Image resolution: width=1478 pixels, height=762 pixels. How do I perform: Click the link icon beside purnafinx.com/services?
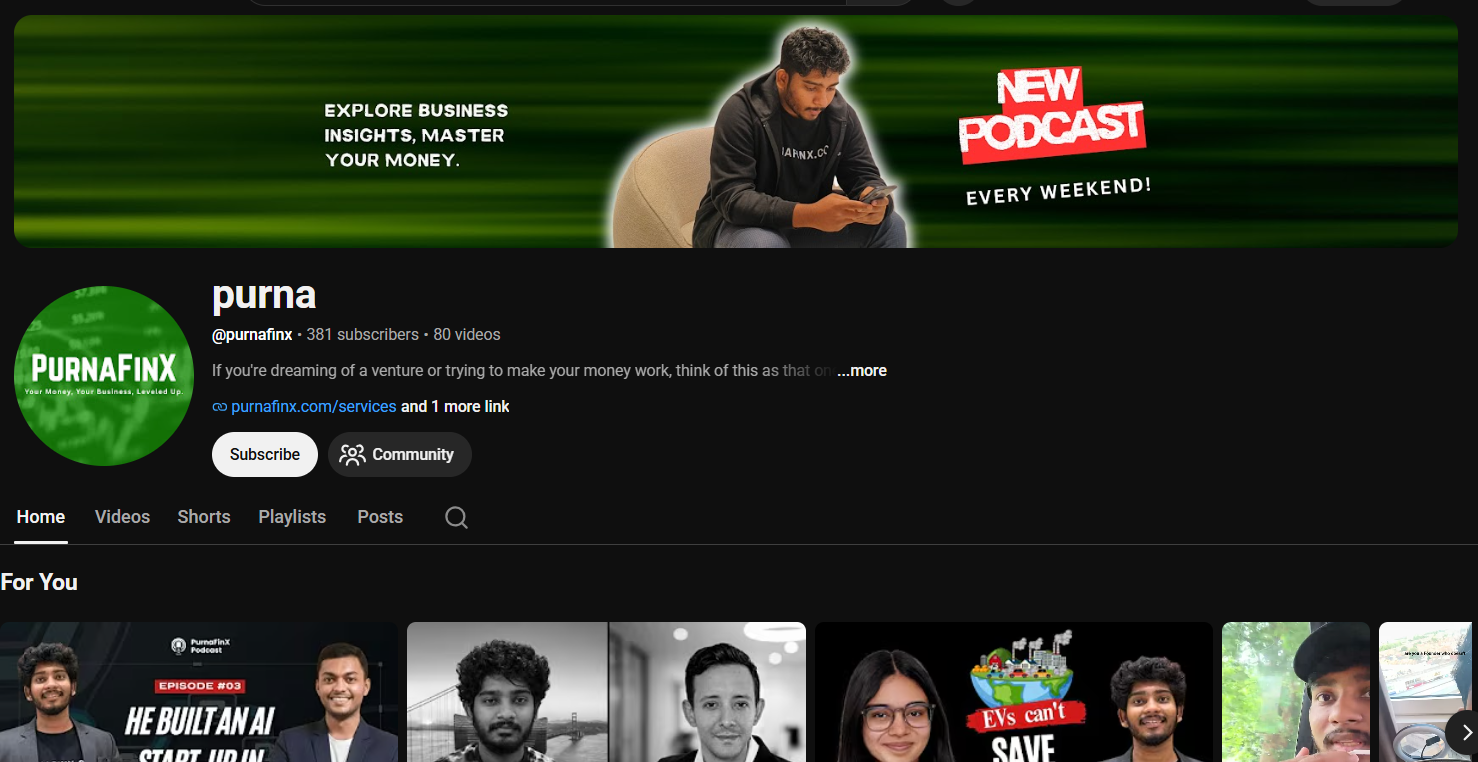click(220, 407)
